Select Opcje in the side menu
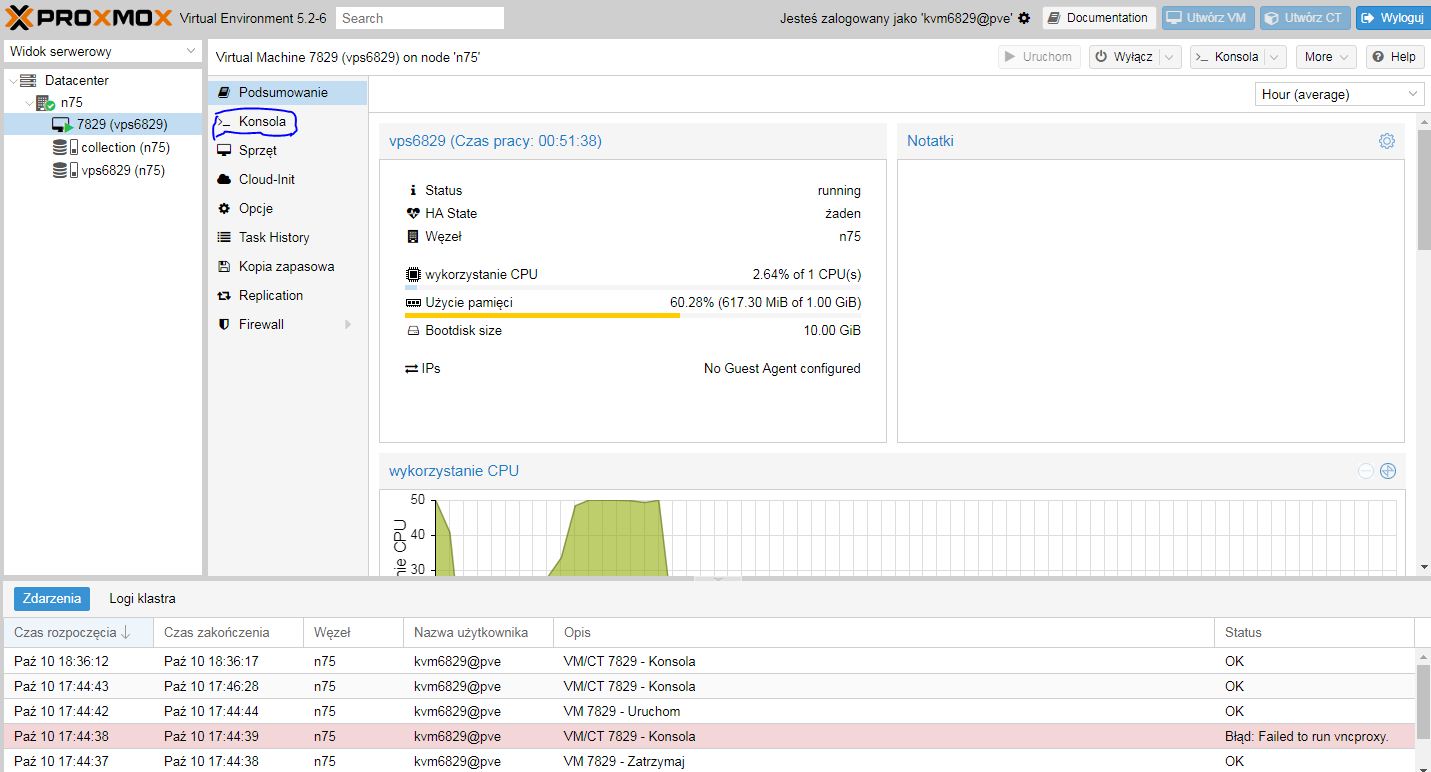The image size is (1431, 772). tap(255, 208)
